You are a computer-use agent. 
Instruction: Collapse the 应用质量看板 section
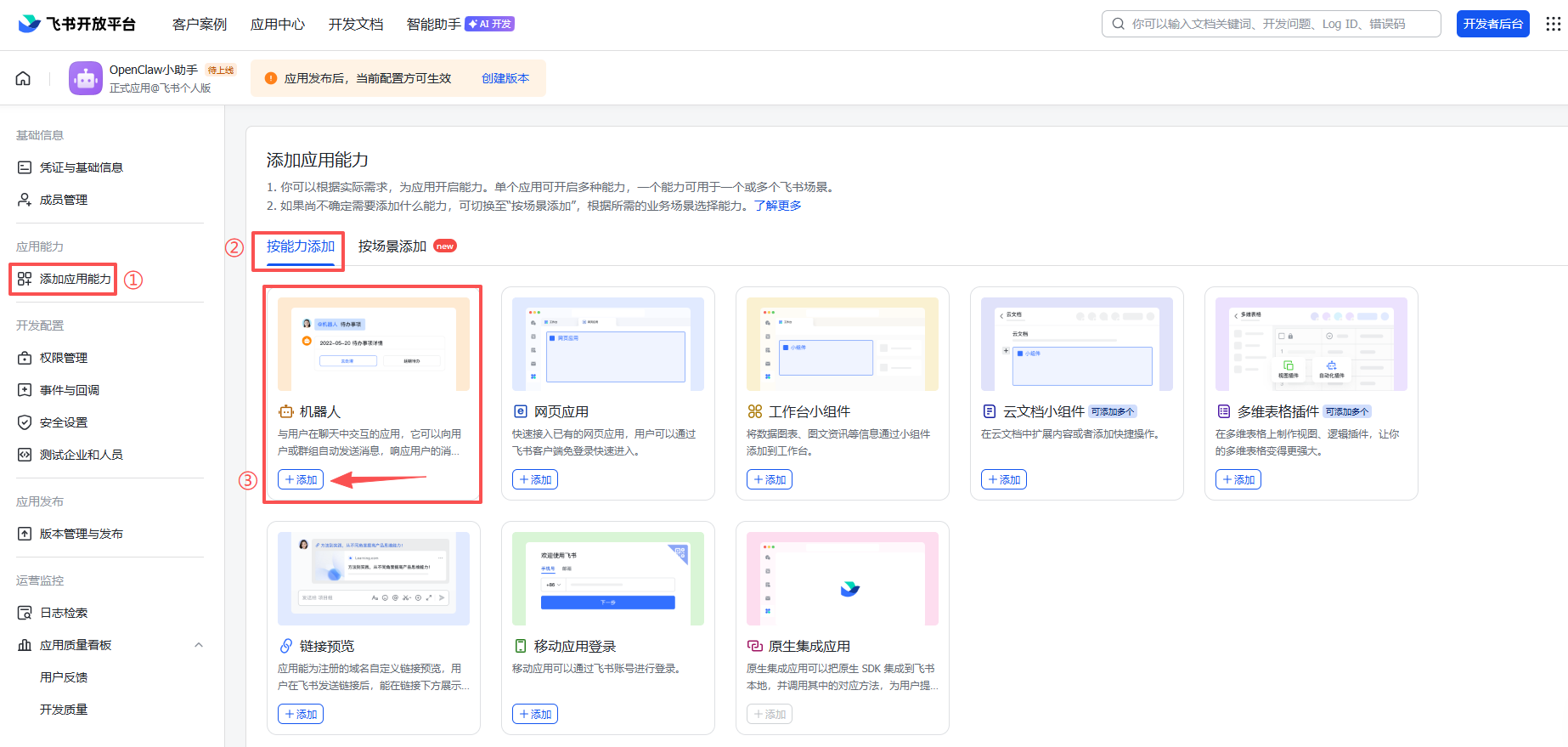point(198,645)
